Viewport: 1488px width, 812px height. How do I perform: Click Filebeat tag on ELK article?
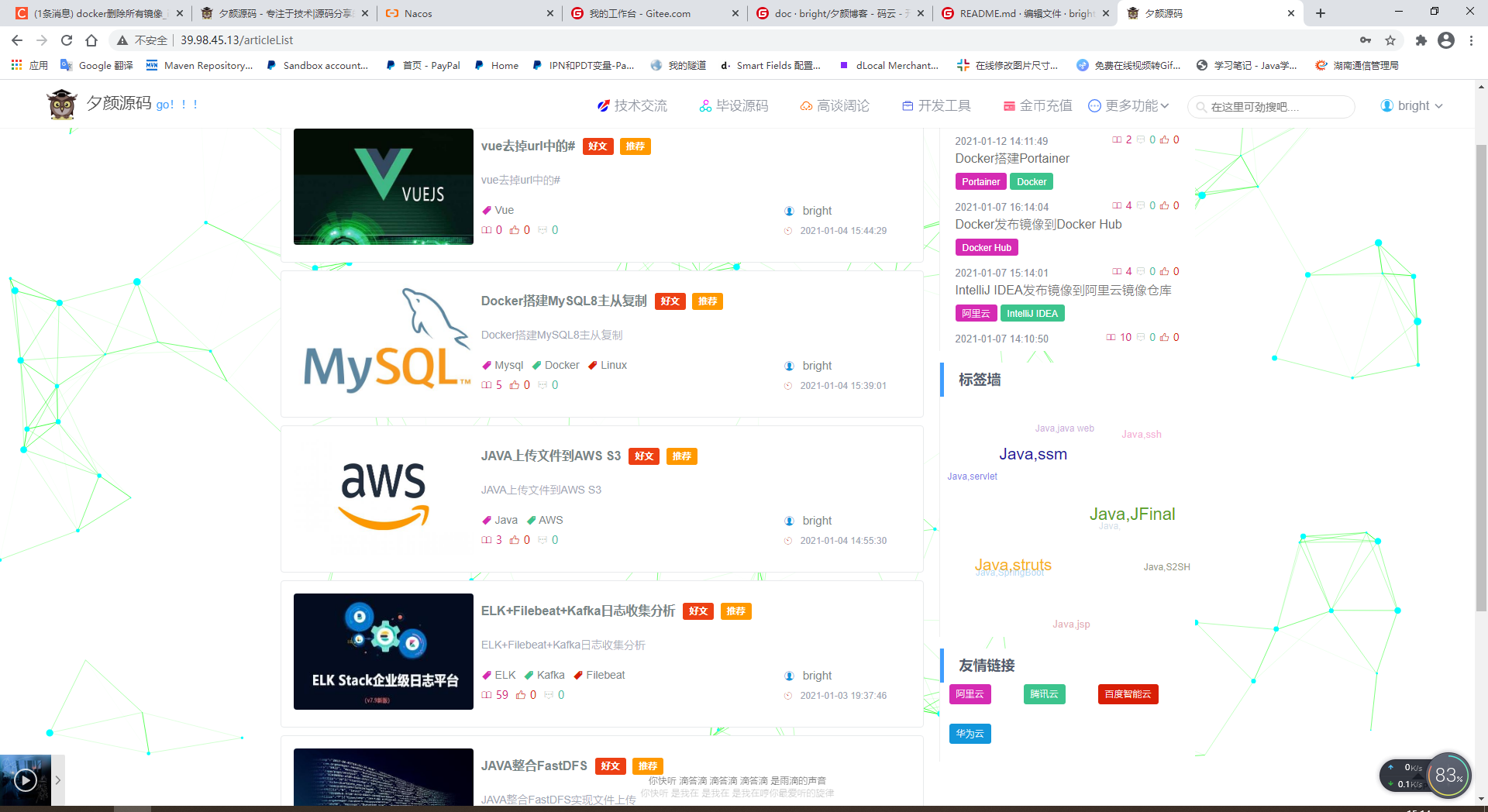(599, 675)
